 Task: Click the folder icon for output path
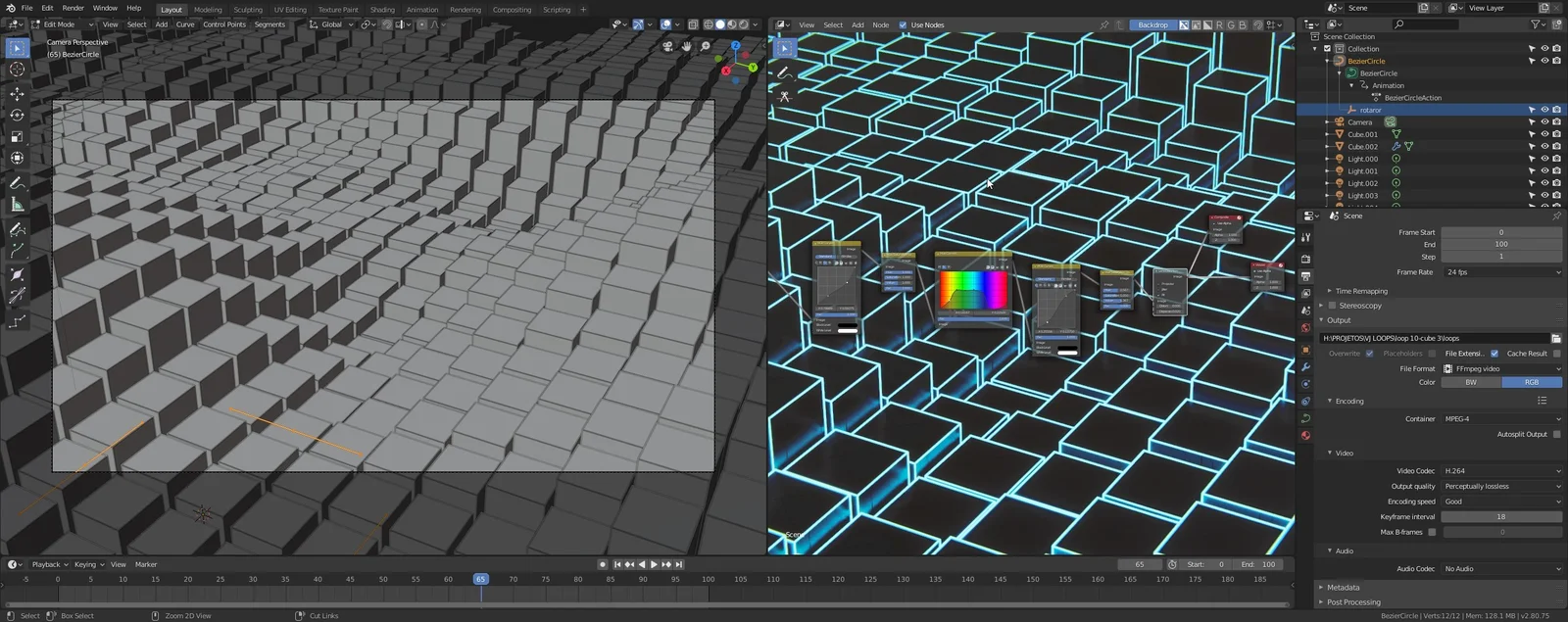click(x=1556, y=338)
